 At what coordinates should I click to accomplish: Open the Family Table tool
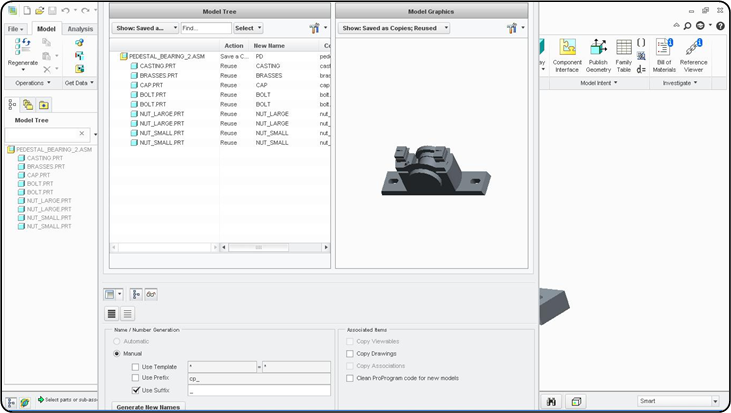pos(624,56)
